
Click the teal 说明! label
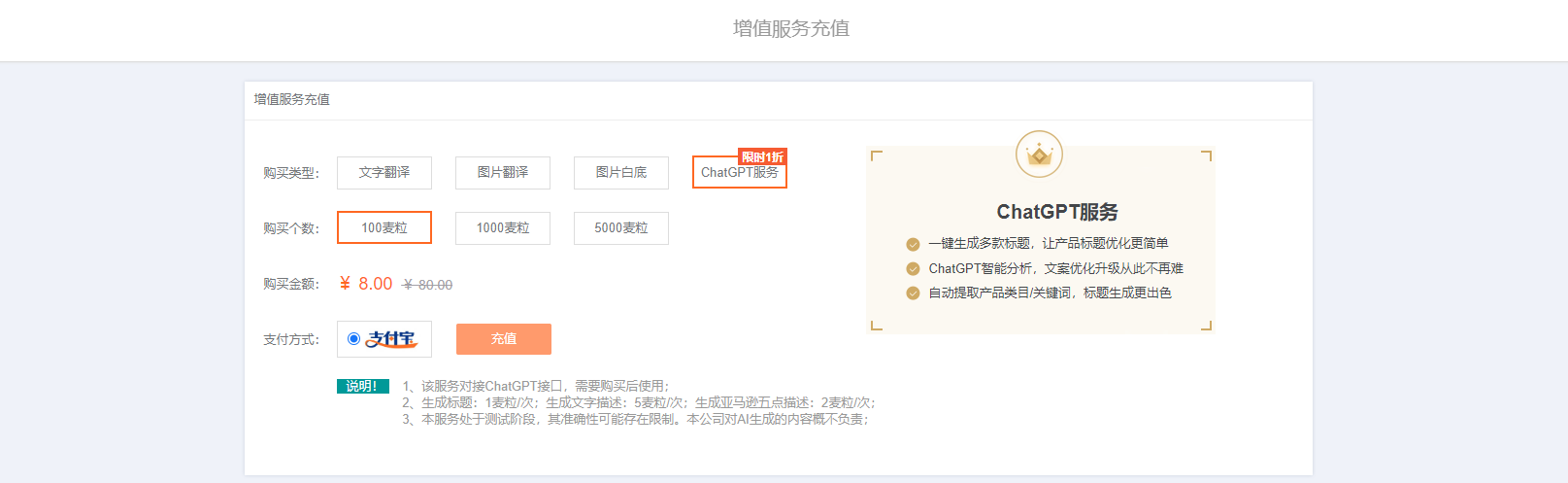pos(363,386)
